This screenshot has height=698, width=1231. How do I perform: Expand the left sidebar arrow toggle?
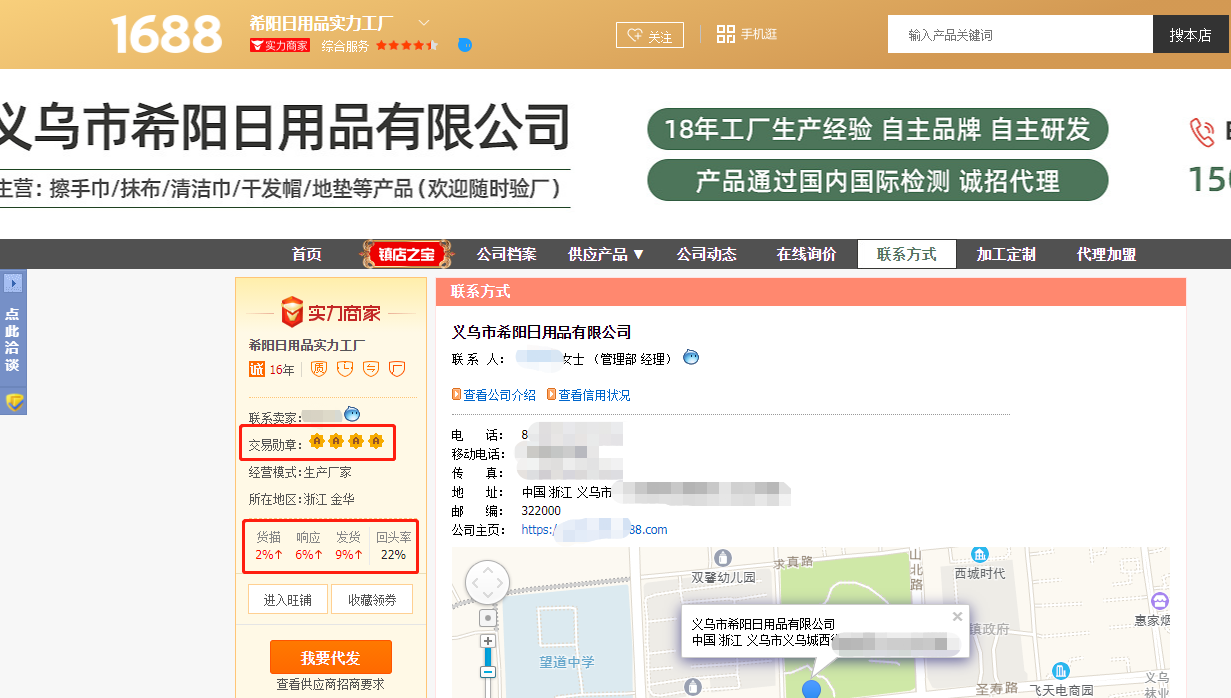(x=13, y=283)
